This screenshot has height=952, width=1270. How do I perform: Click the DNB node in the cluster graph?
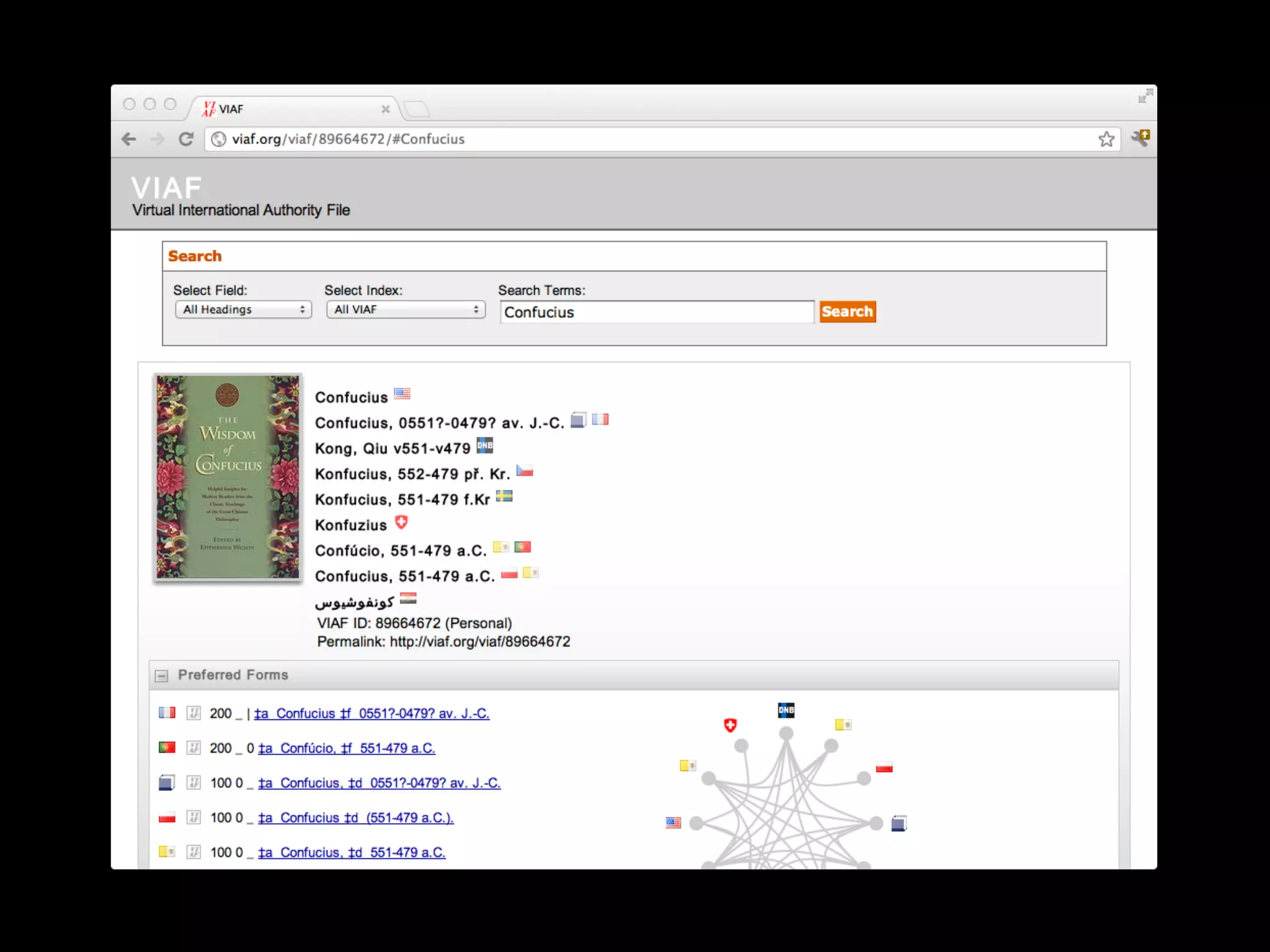[x=786, y=710]
